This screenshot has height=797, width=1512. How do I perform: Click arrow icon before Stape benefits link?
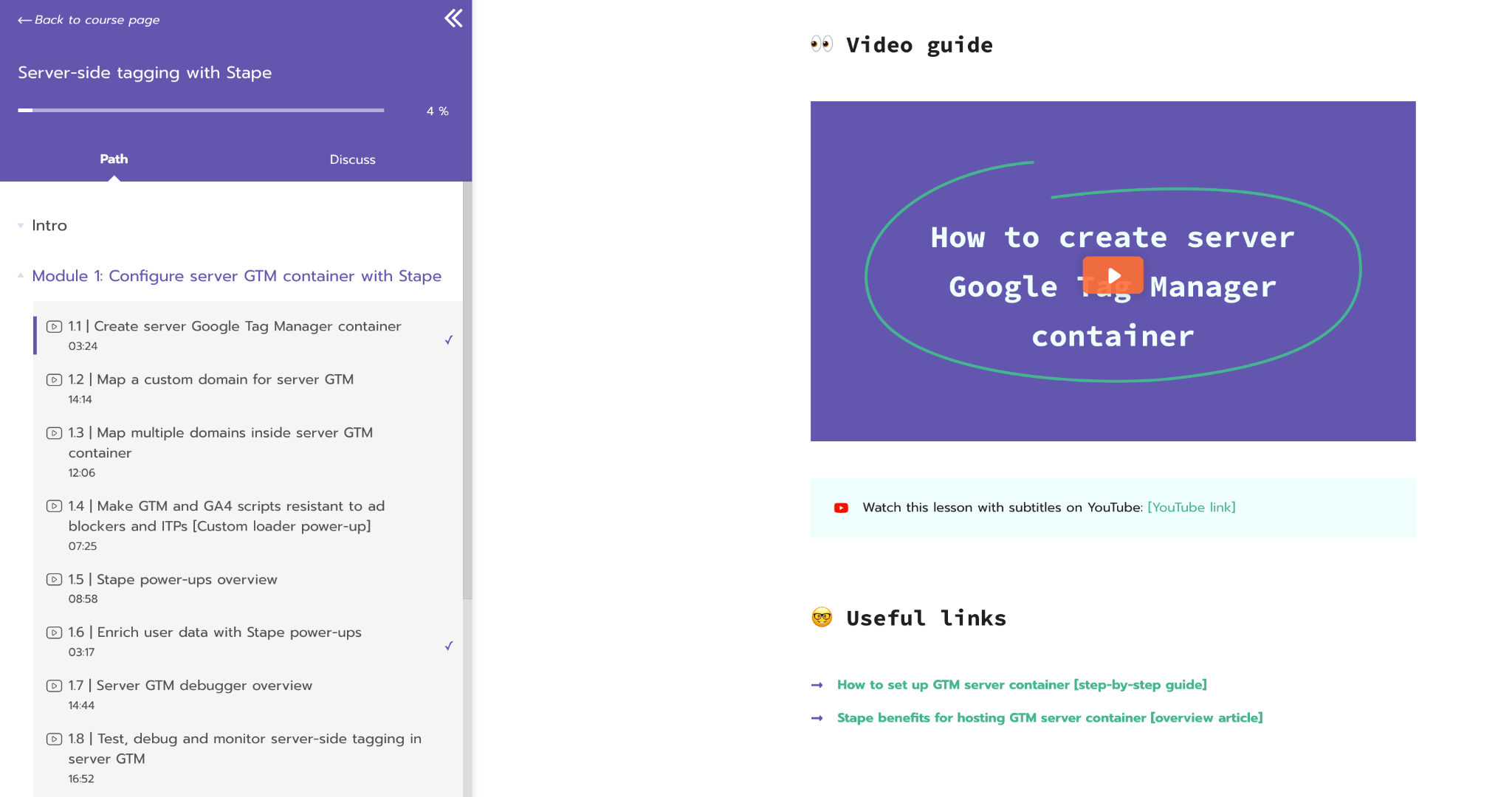[817, 718]
